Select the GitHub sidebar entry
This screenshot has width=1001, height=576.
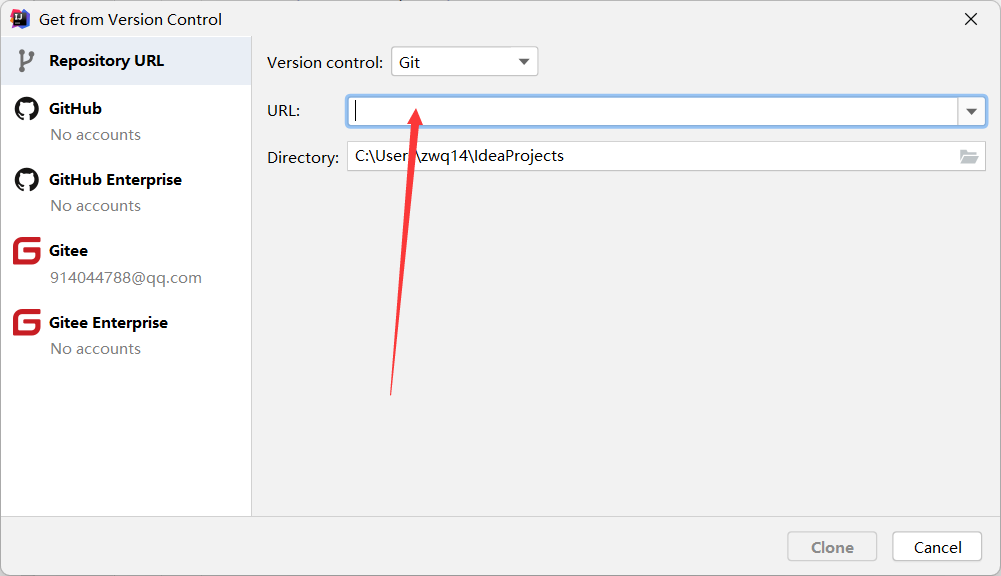(126, 121)
